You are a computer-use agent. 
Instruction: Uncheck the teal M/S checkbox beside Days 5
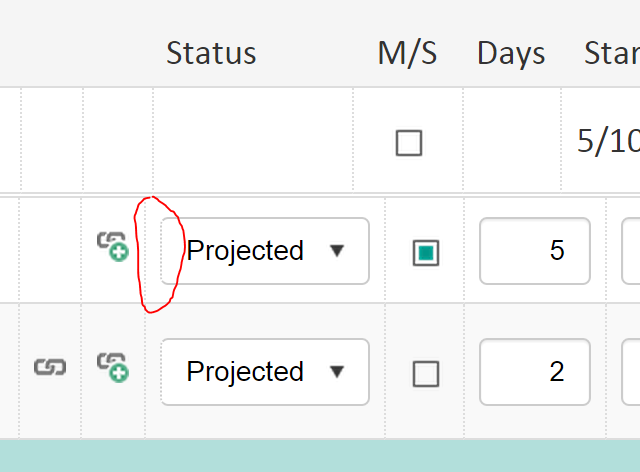click(426, 253)
